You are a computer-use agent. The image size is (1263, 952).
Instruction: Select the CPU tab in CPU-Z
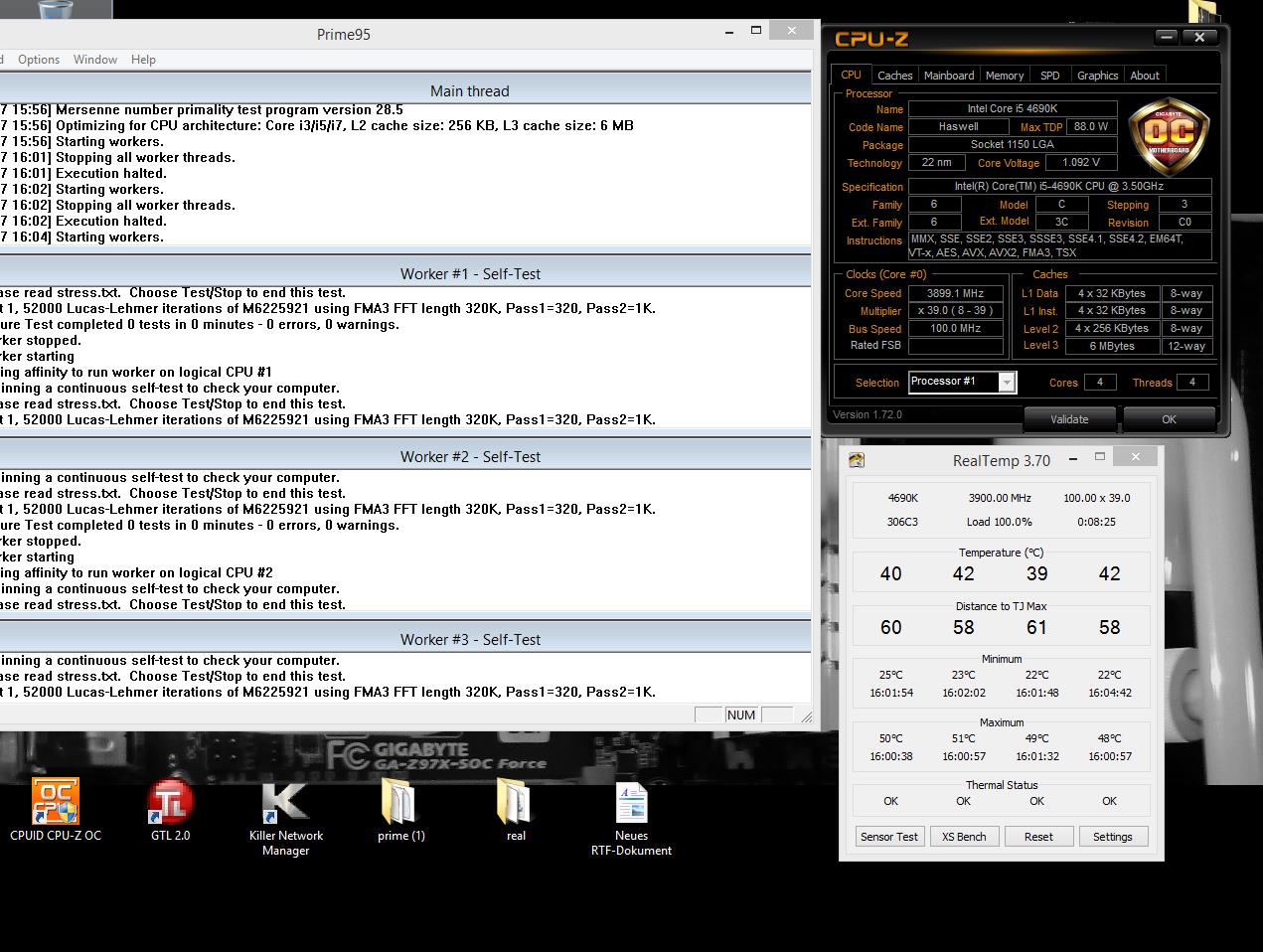[x=852, y=75]
